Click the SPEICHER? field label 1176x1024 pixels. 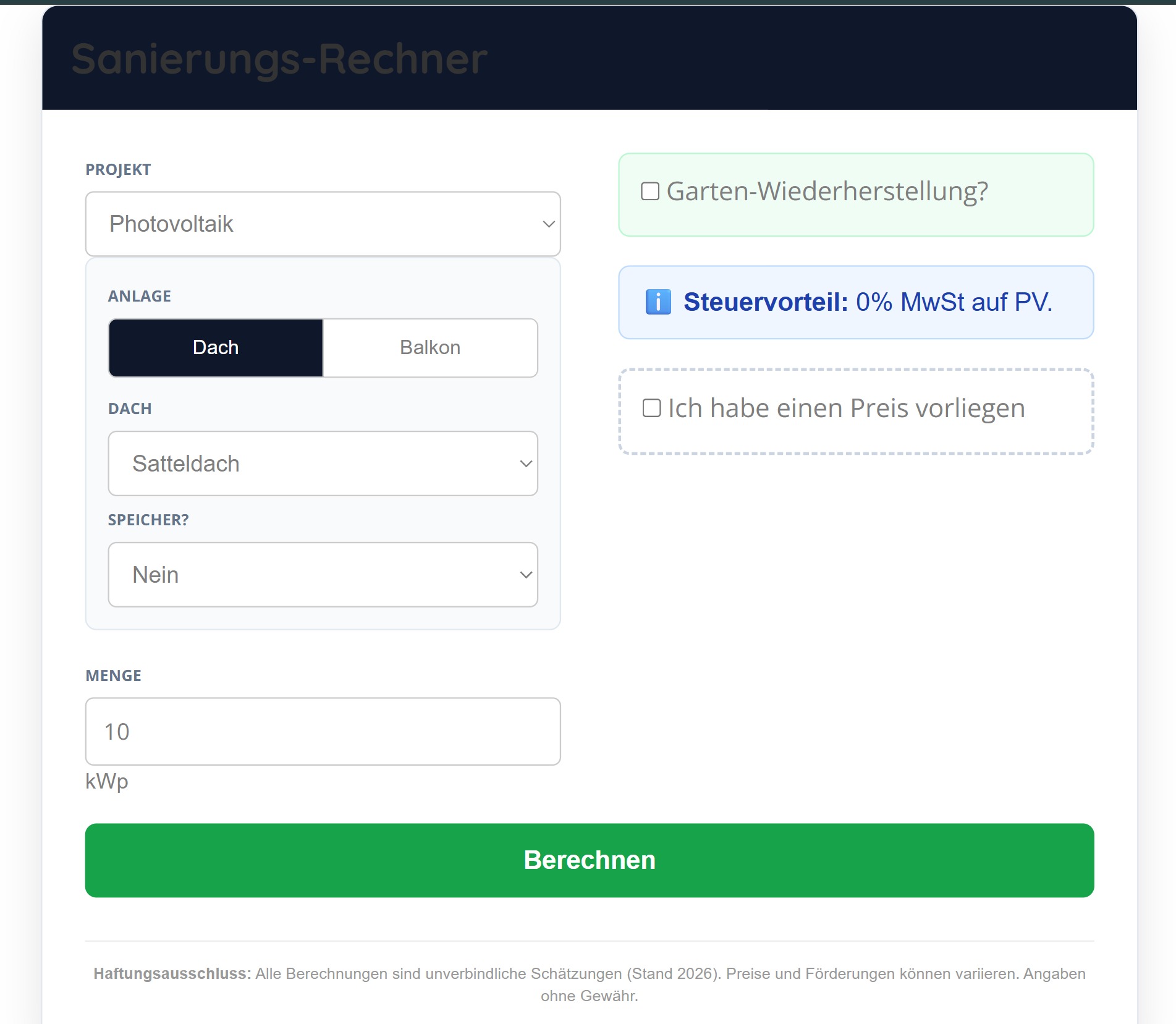click(148, 520)
